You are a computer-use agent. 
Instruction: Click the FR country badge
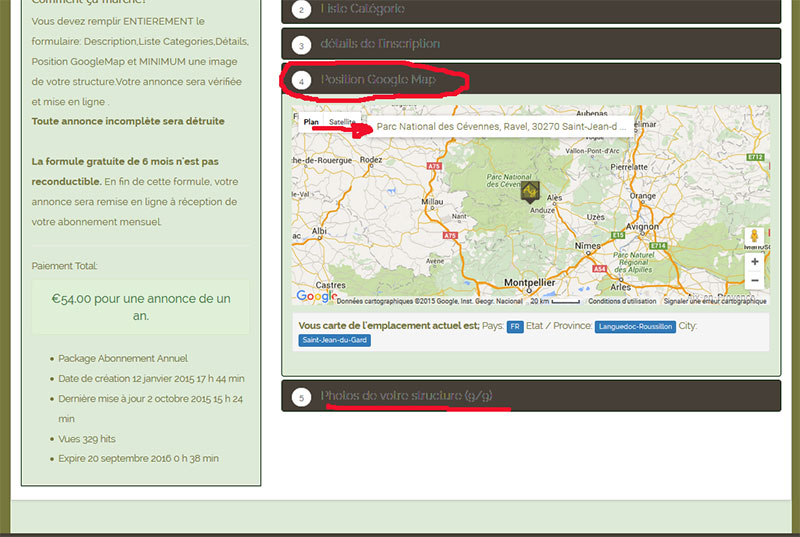pos(515,326)
